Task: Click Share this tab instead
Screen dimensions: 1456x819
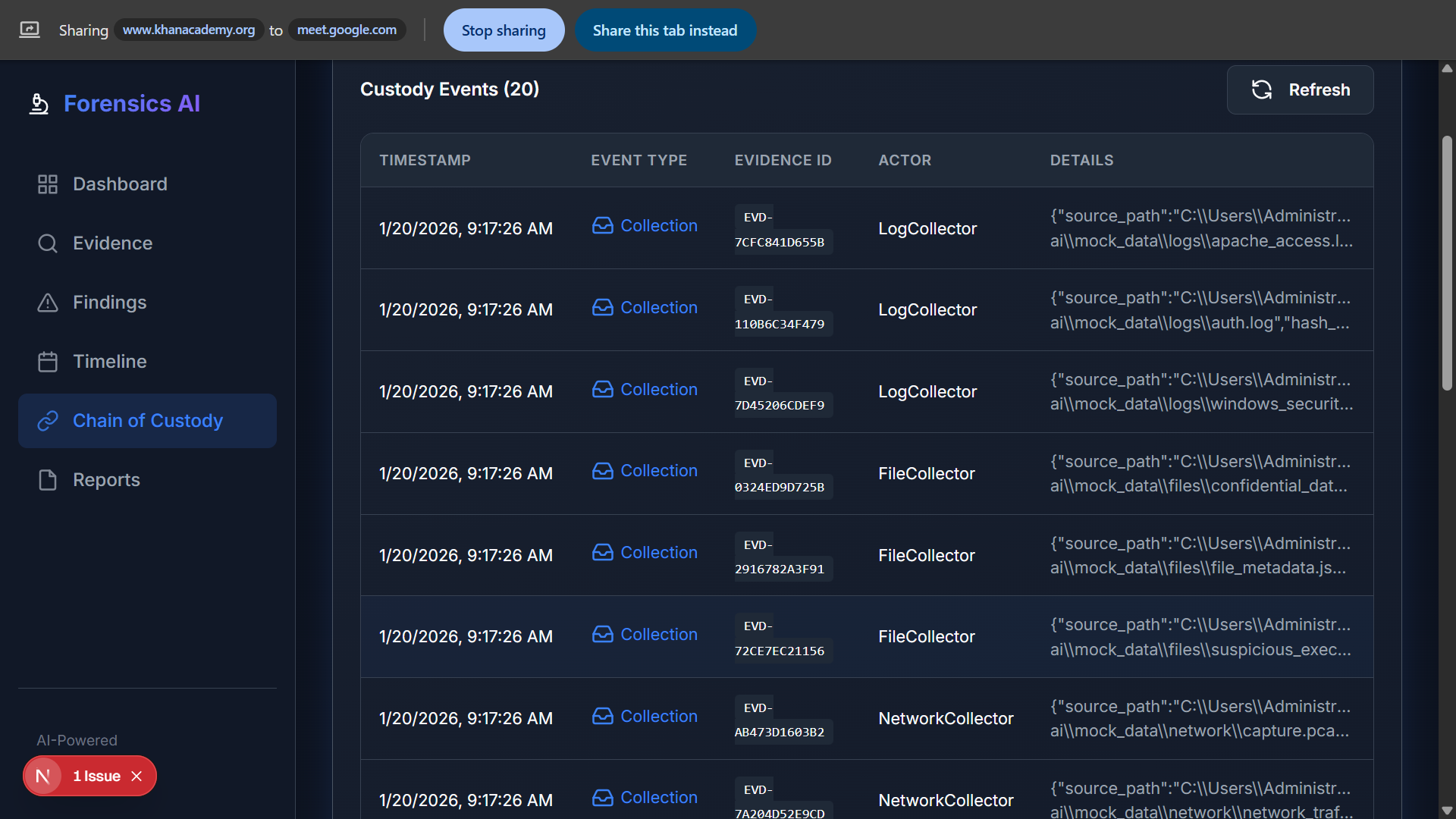Action: (664, 30)
